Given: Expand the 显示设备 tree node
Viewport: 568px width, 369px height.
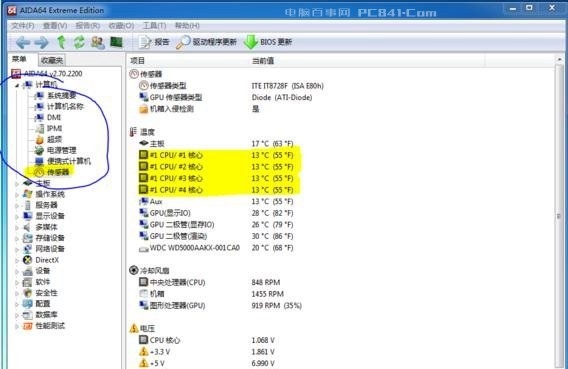Looking at the screenshot, I should click(17, 216).
